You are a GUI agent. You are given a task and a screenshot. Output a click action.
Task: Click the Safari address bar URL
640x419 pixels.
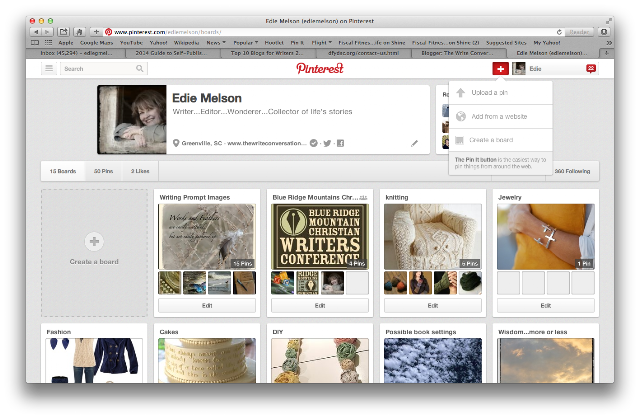(x=168, y=32)
